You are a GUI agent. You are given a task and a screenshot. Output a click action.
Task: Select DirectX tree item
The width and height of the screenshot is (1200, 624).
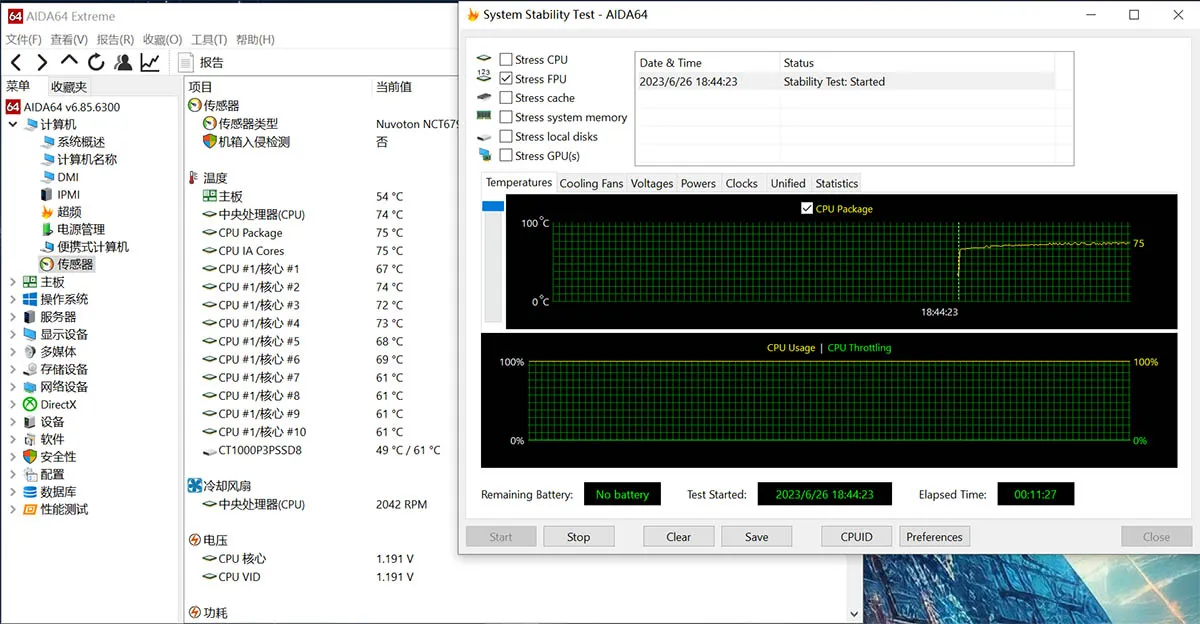pos(49,404)
